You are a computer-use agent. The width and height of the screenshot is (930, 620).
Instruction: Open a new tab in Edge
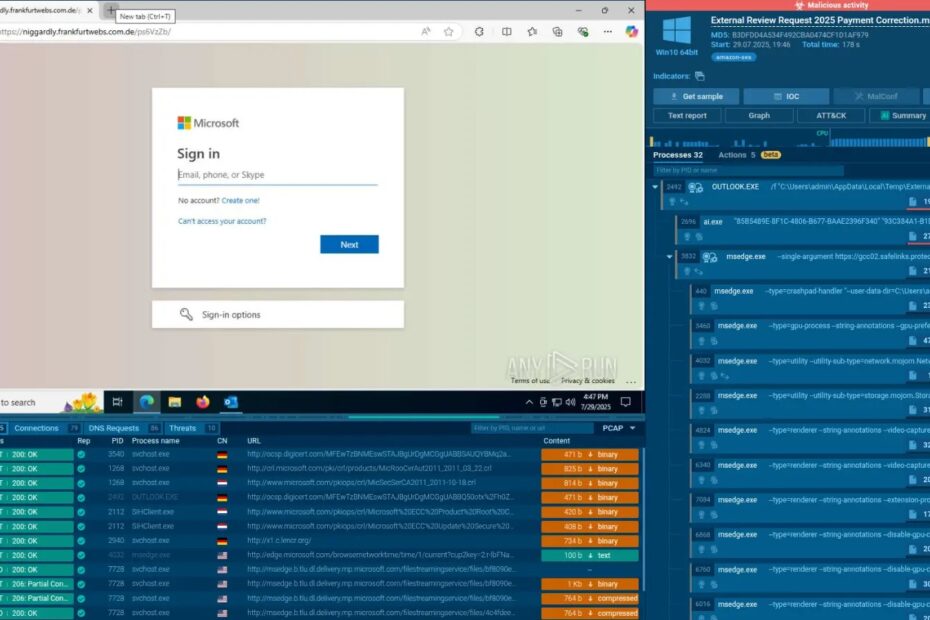[110, 9]
